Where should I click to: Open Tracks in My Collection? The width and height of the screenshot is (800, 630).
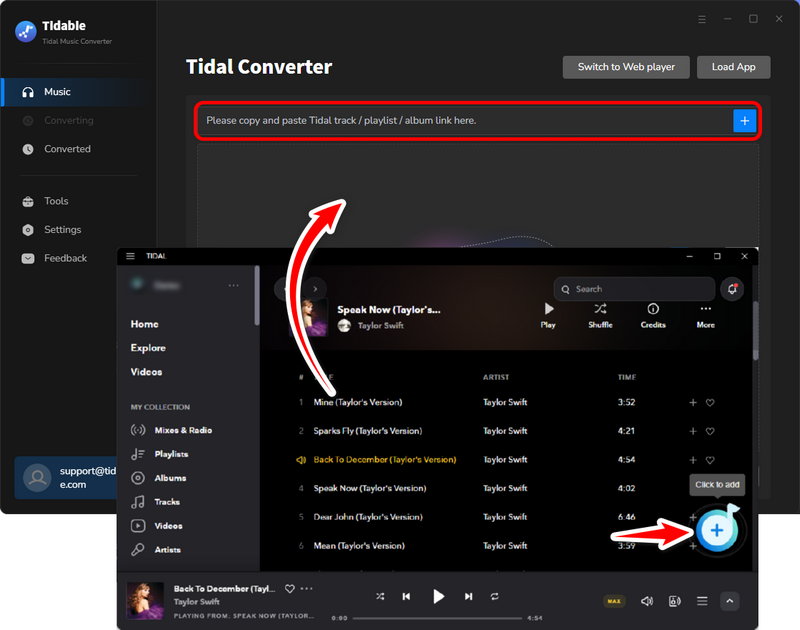[x=156, y=502]
